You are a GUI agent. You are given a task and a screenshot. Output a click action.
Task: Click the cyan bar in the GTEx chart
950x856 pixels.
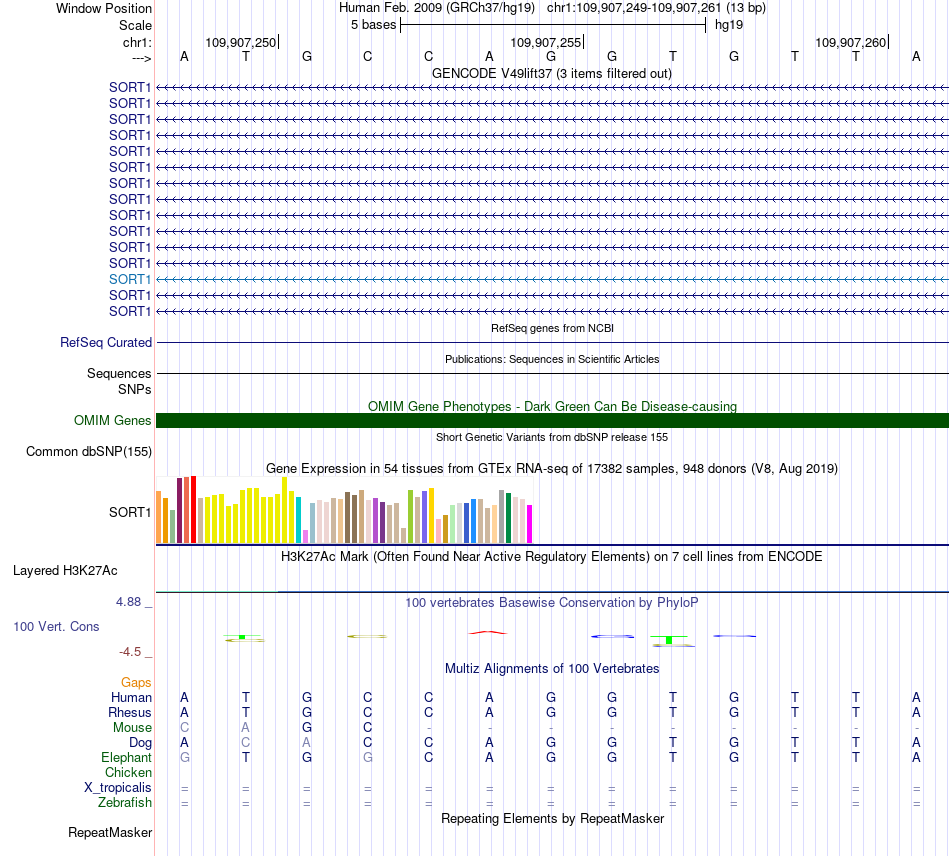click(x=299, y=520)
